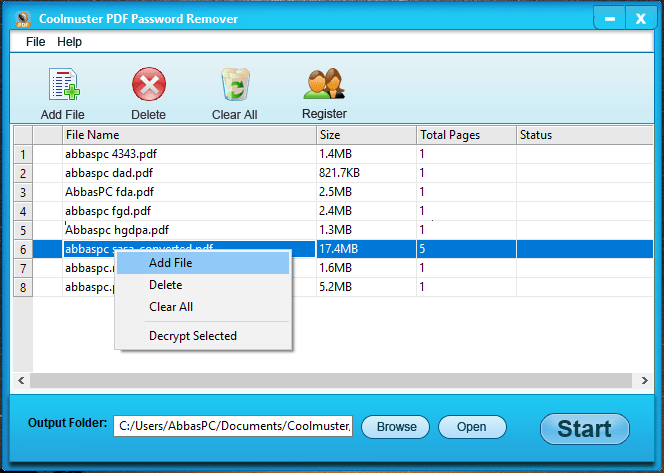
Task: Click the Clear All recycle bin icon
Action: point(235,84)
